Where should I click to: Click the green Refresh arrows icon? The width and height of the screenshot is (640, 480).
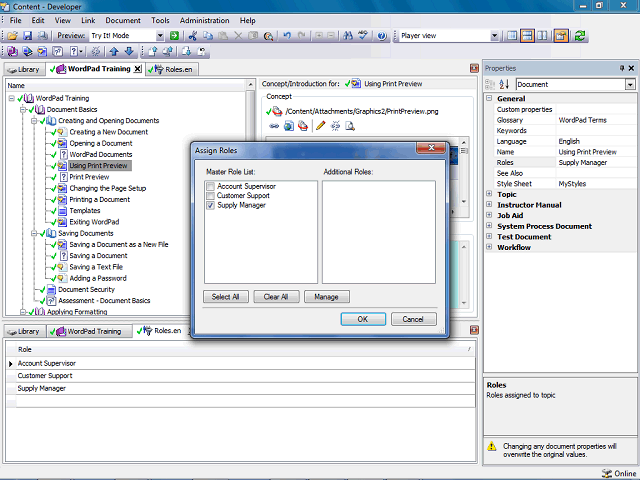(x=580, y=36)
